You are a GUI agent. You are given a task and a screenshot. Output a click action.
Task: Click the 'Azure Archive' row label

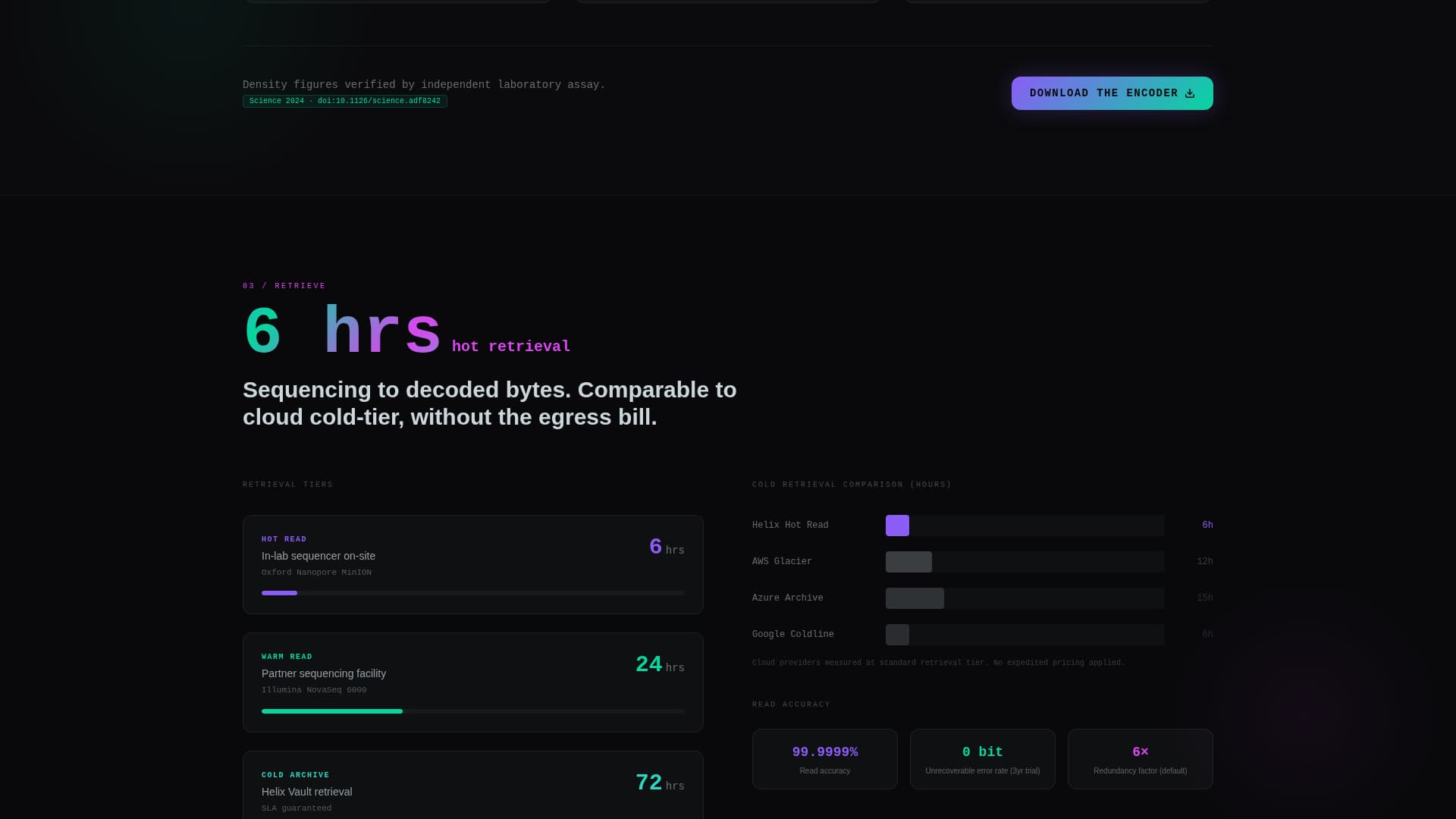(788, 598)
